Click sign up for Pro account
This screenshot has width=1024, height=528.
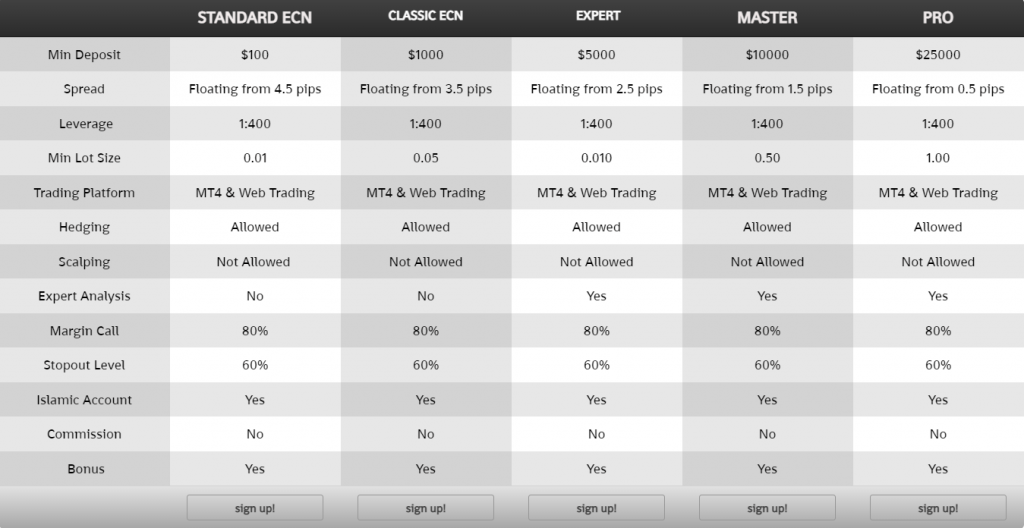tap(938, 508)
